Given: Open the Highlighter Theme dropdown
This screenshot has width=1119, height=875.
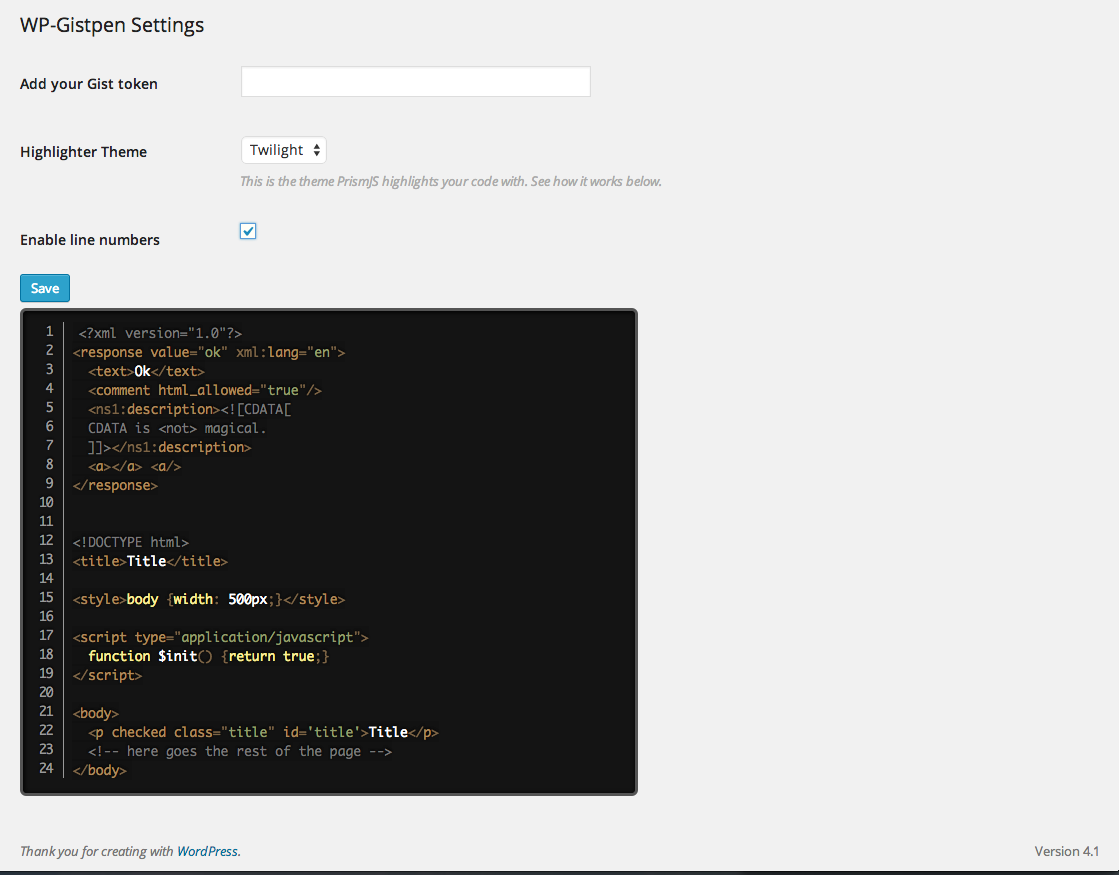Looking at the screenshot, I should click(284, 150).
